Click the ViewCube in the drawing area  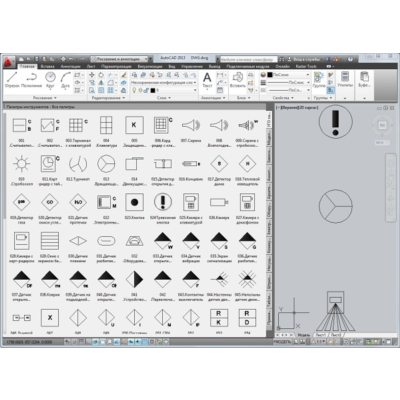tap(382, 126)
